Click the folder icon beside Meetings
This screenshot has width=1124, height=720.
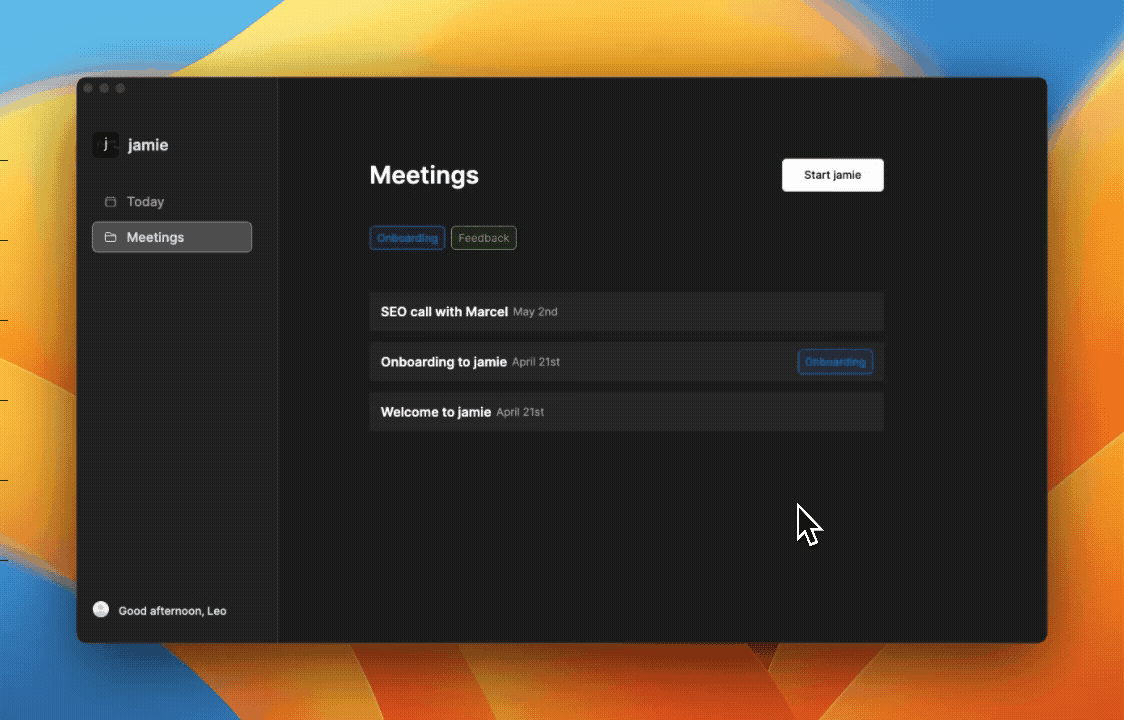coord(110,237)
